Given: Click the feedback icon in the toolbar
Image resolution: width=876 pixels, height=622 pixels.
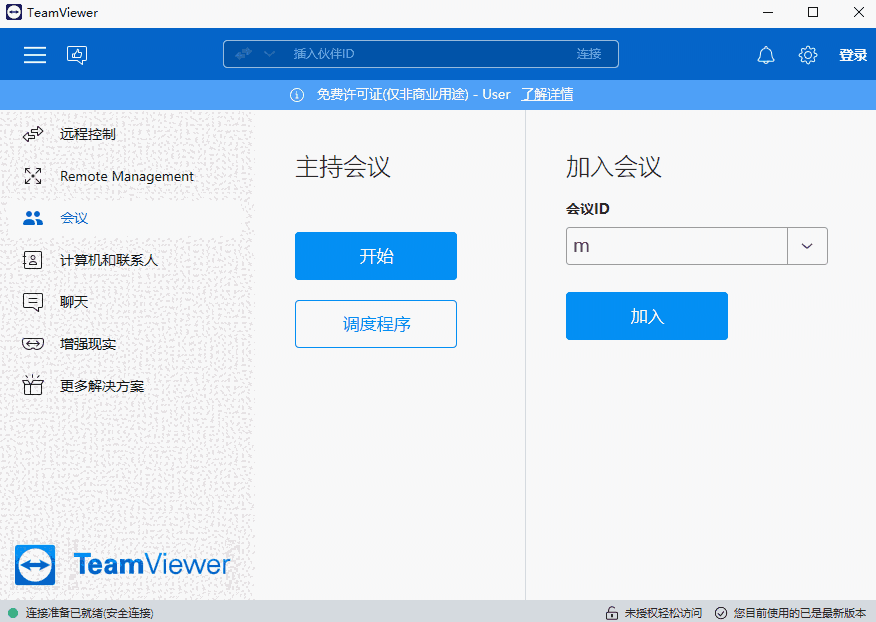Looking at the screenshot, I should pyautogui.click(x=77, y=54).
